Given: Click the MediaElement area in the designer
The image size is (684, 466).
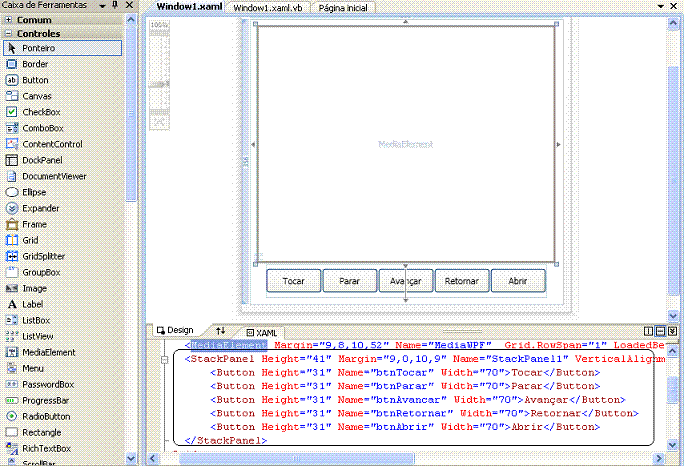Looking at the screenshot, I should [x=405, y=145].
